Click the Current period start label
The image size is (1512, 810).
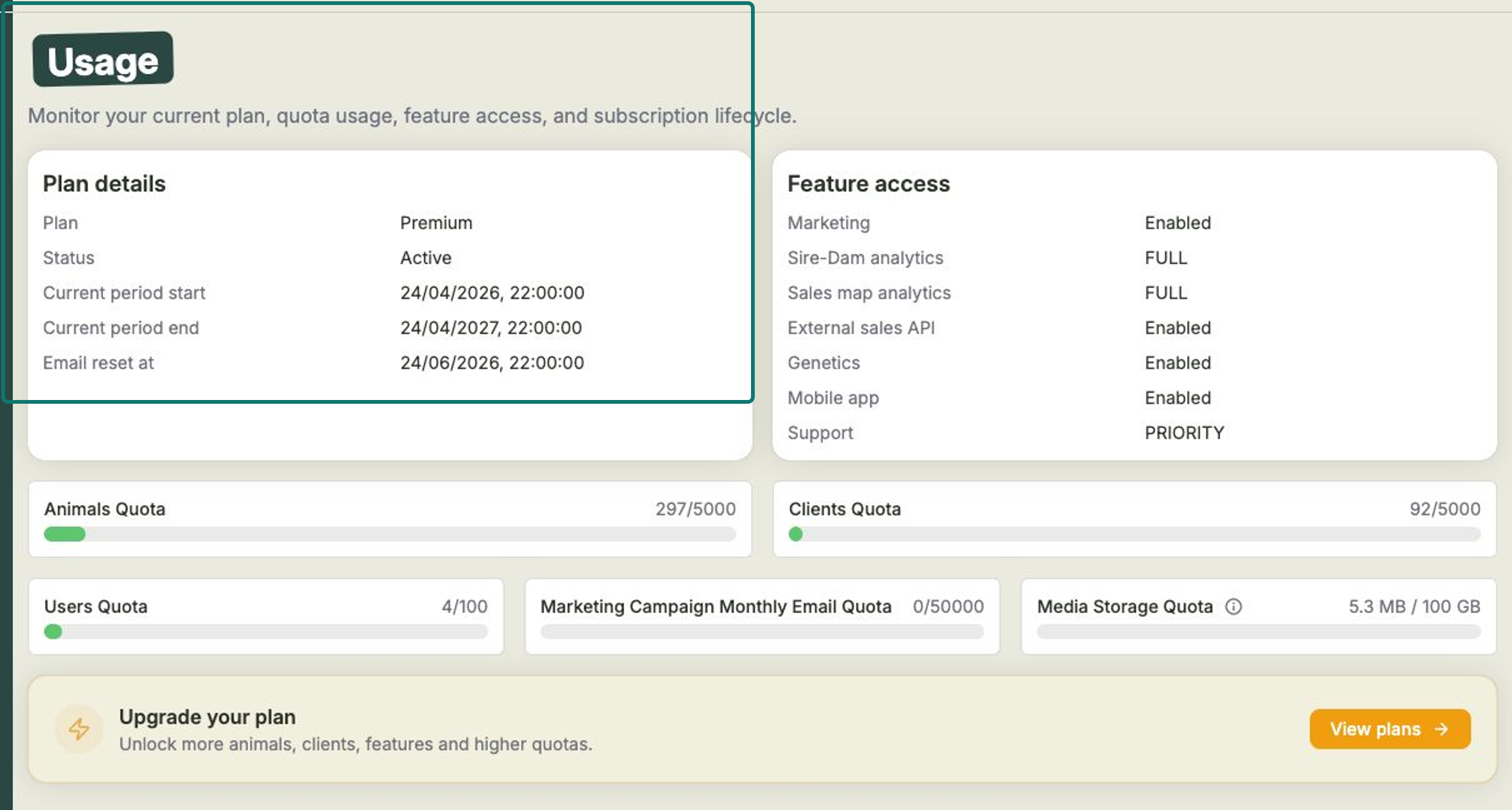tap(124, 293)
